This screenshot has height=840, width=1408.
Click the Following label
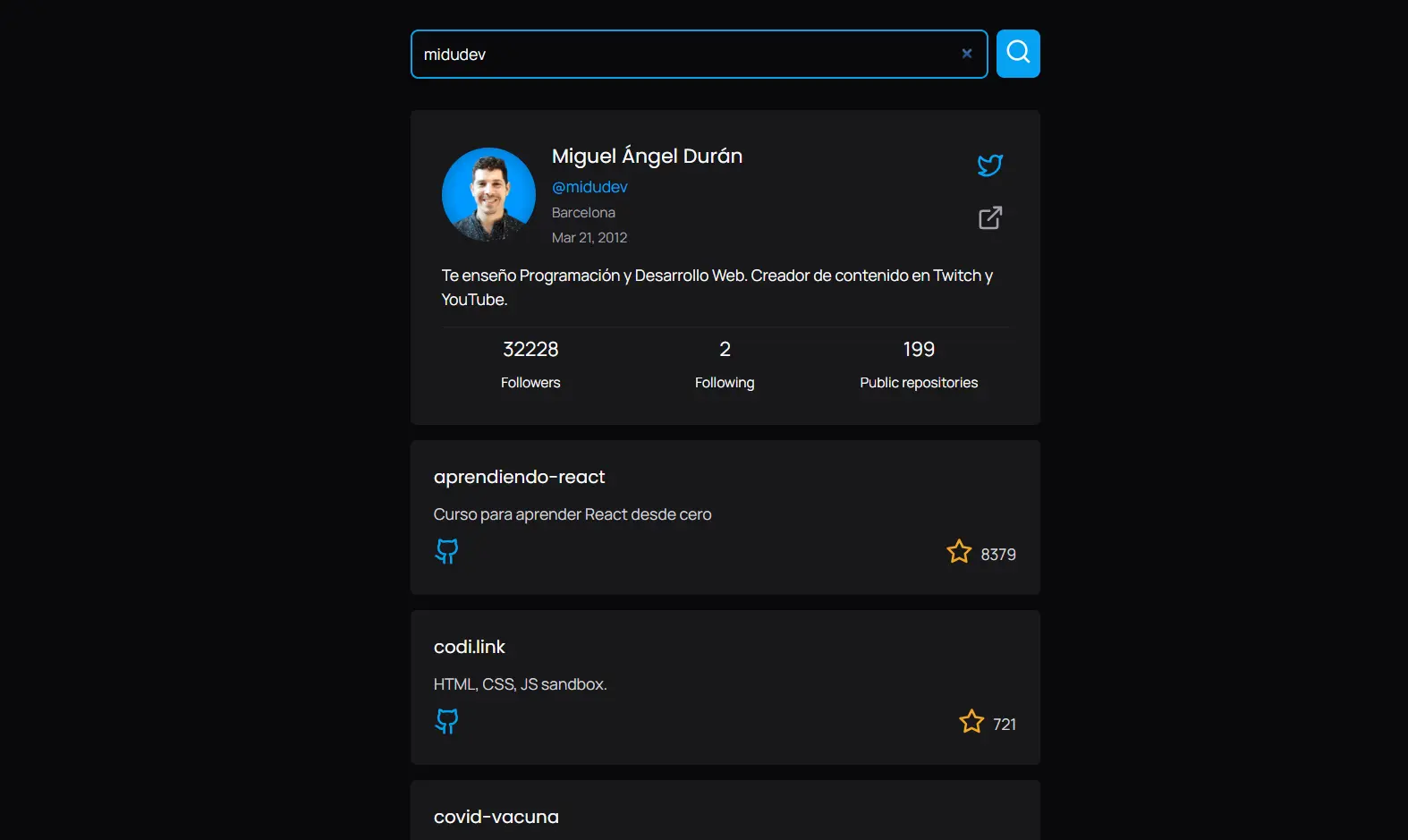[725, 383]
